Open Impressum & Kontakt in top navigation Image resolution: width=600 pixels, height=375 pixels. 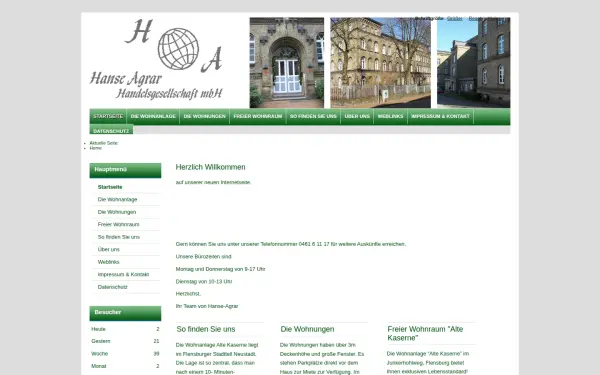[440, 116]
